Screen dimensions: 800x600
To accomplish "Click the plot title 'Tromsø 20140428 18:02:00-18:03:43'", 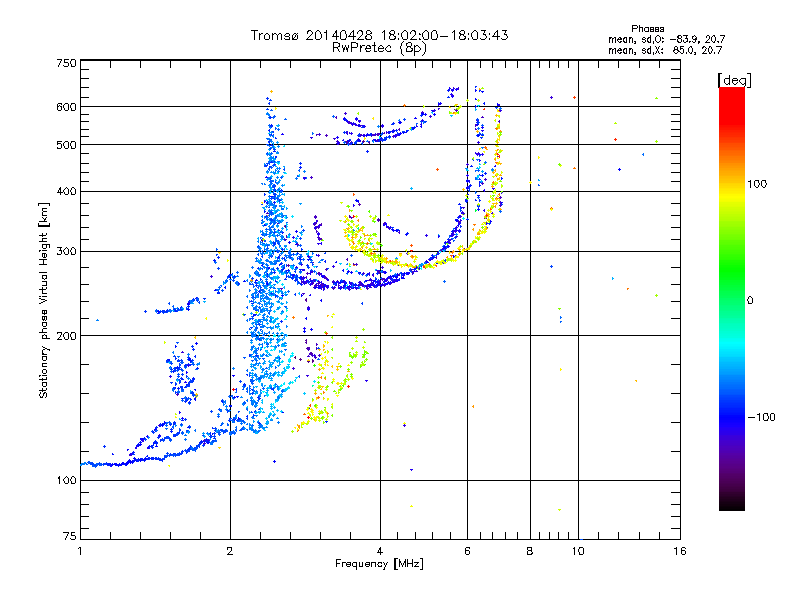I will tap(379, 35).
